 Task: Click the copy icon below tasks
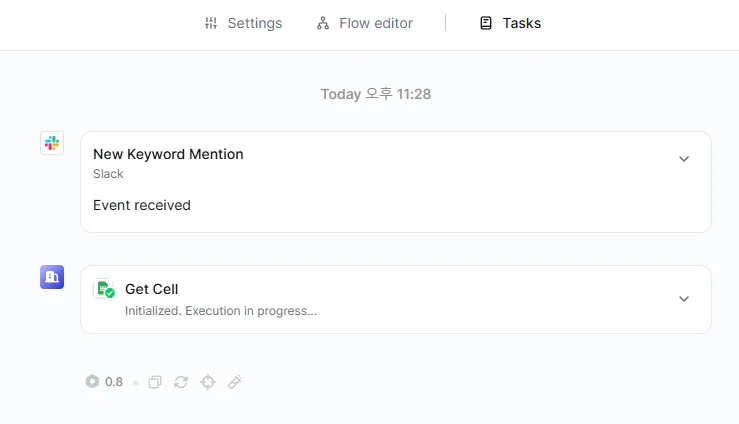155,382
